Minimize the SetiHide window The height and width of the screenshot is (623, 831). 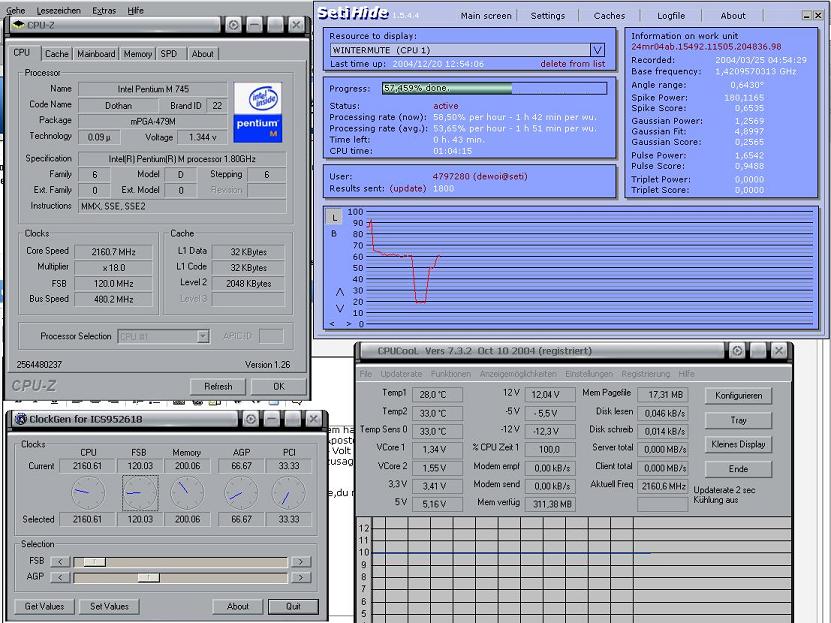click(x=807, y=16)
